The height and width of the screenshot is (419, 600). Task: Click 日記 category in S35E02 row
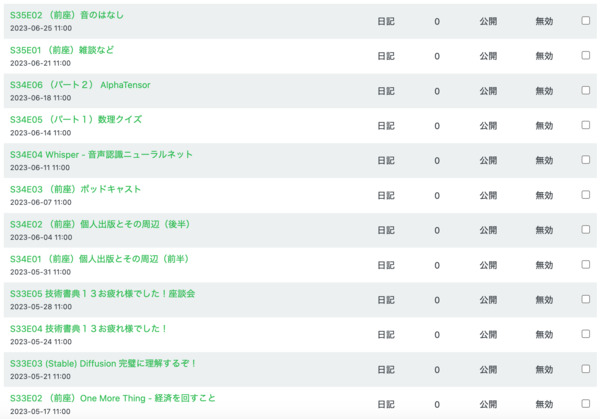pos(386,21)
